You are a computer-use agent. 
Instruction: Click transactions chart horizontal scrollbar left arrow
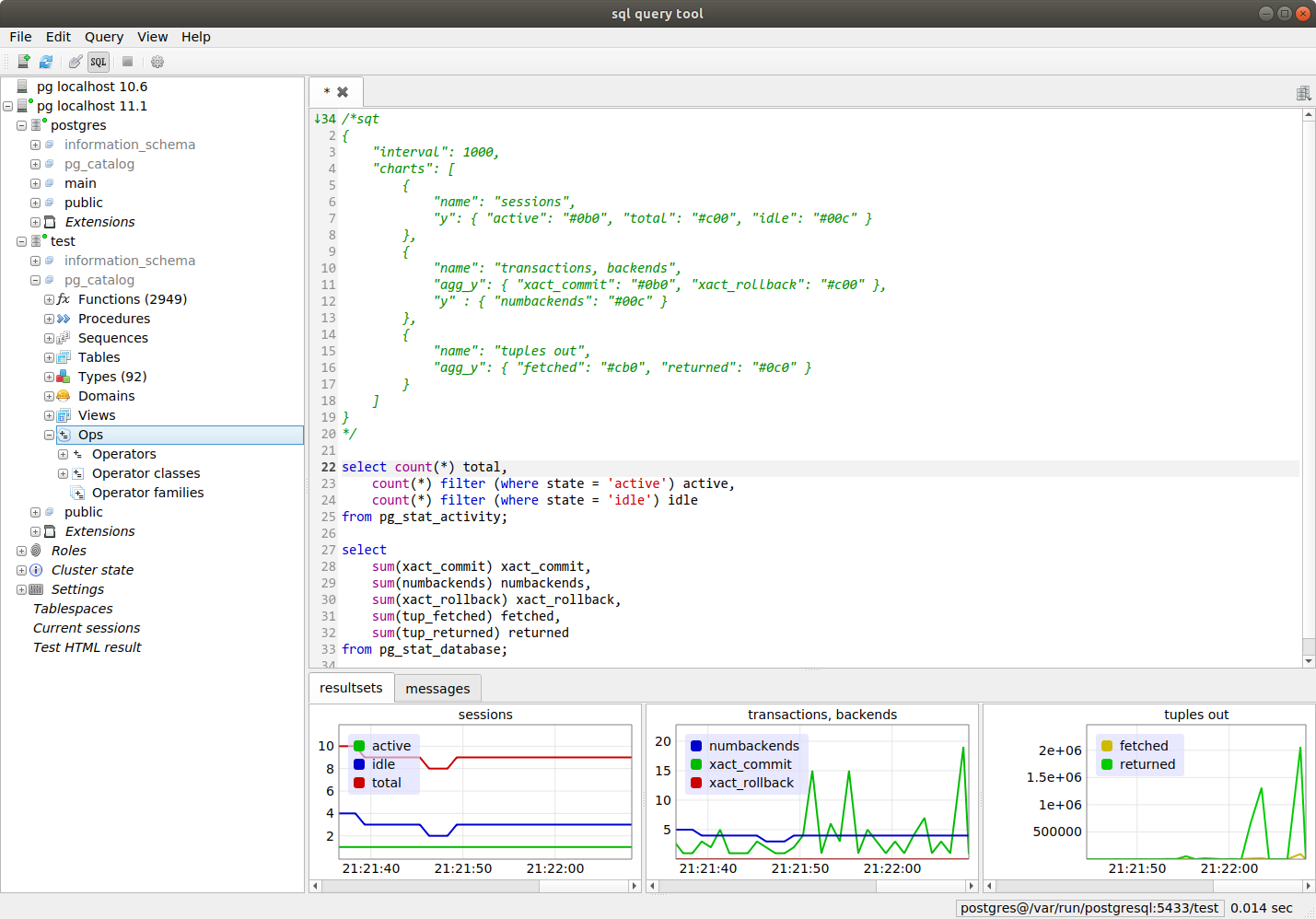(x=653, y=886)
